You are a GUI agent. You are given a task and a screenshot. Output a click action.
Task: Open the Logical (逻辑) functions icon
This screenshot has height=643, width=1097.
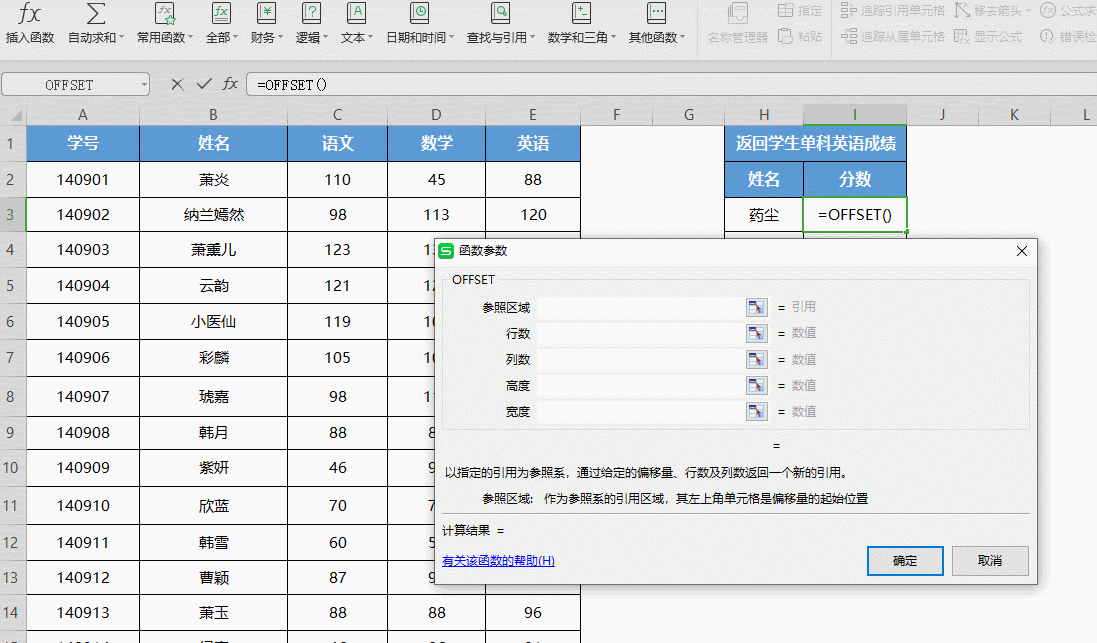pyautogui.click(x=311, y=14)
